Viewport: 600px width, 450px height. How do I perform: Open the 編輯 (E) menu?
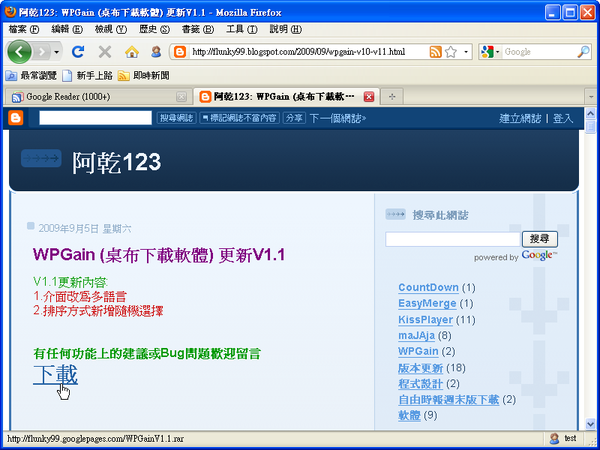(67, 29)
